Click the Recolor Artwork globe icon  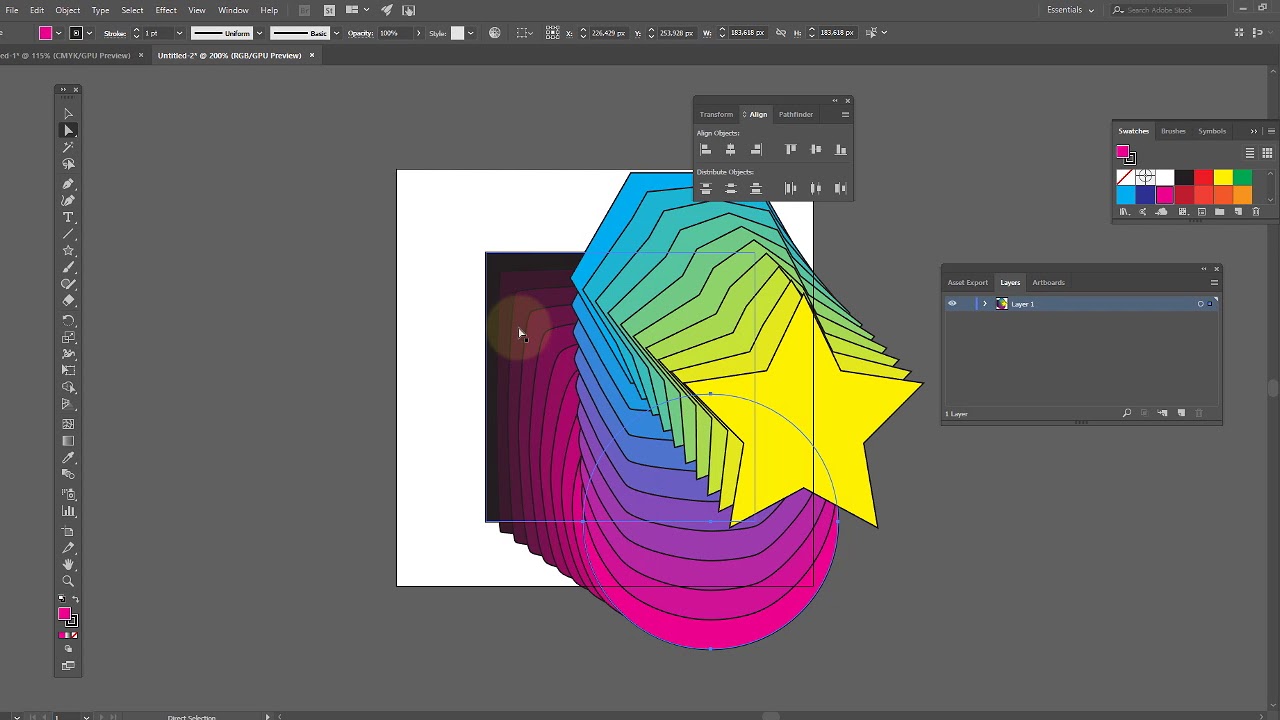pos(495,33)
